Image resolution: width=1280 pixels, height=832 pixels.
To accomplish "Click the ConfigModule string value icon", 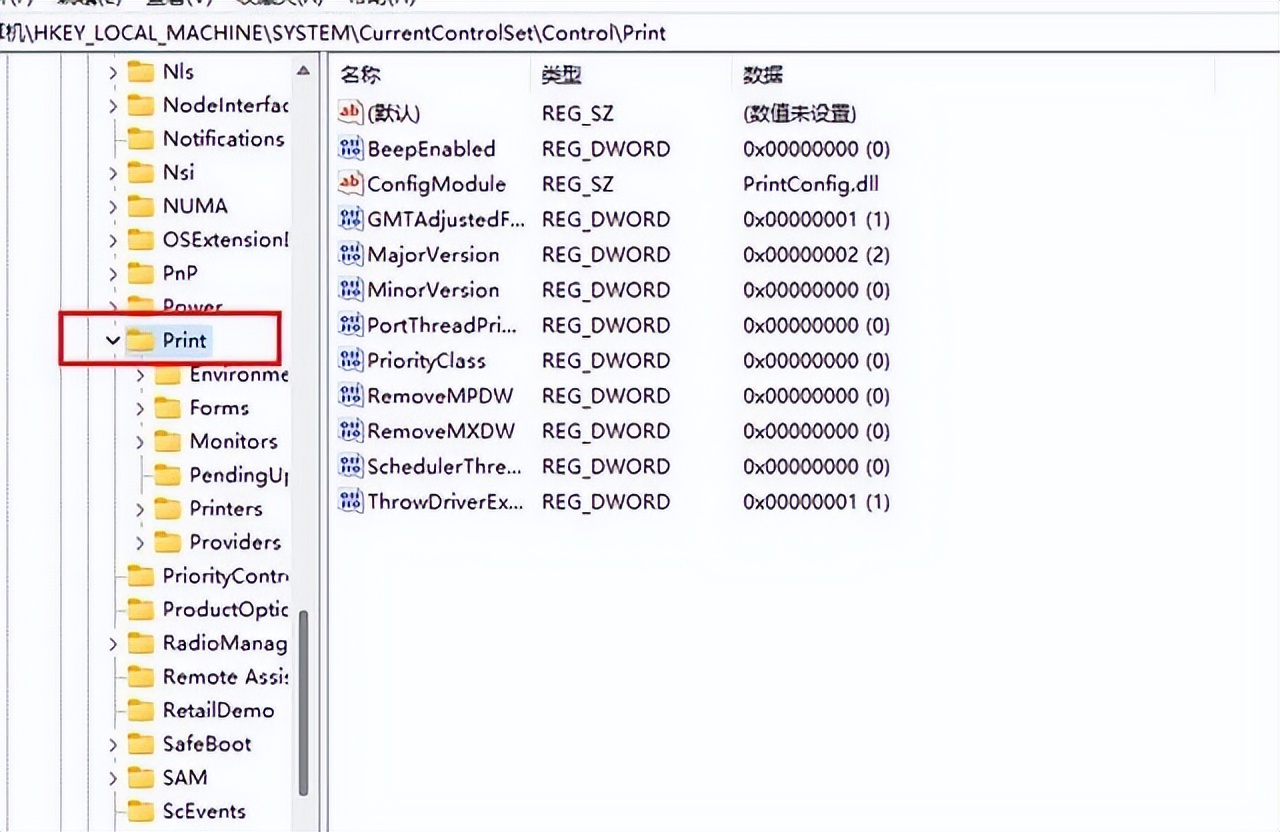I will (x=349, y=184).
